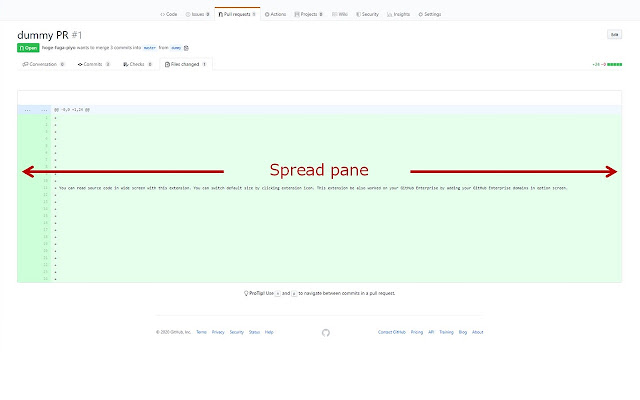Screen dimensions: 640x400
Task: Expand hidden lines via left ellipsis in hunk header
Action: [x=27, y=110]
